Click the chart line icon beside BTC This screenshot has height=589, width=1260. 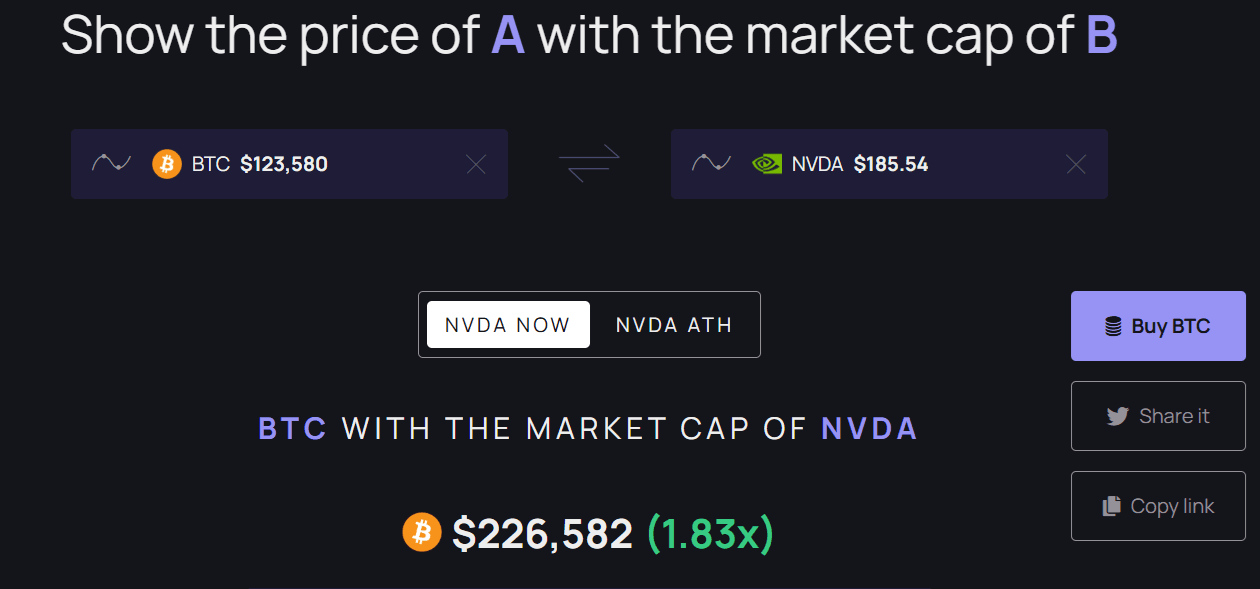click(111, 163)
